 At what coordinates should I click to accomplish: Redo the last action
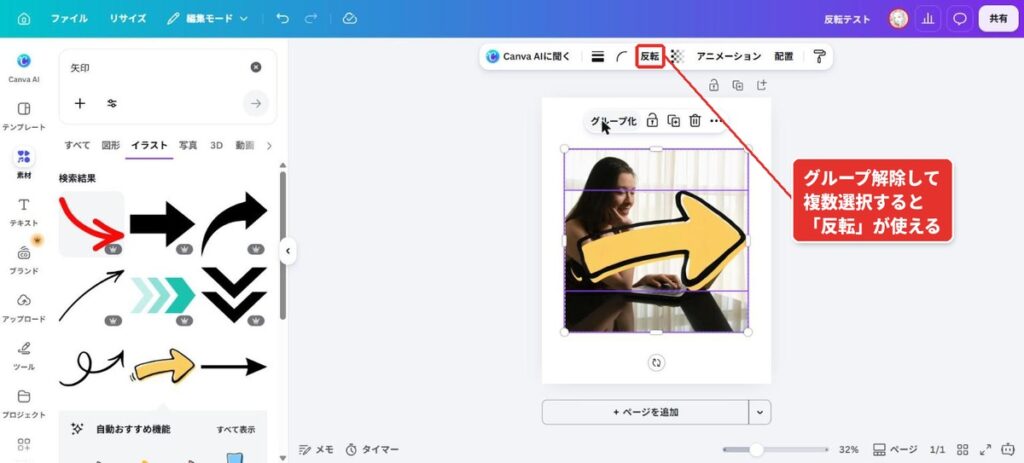point(311,19)
